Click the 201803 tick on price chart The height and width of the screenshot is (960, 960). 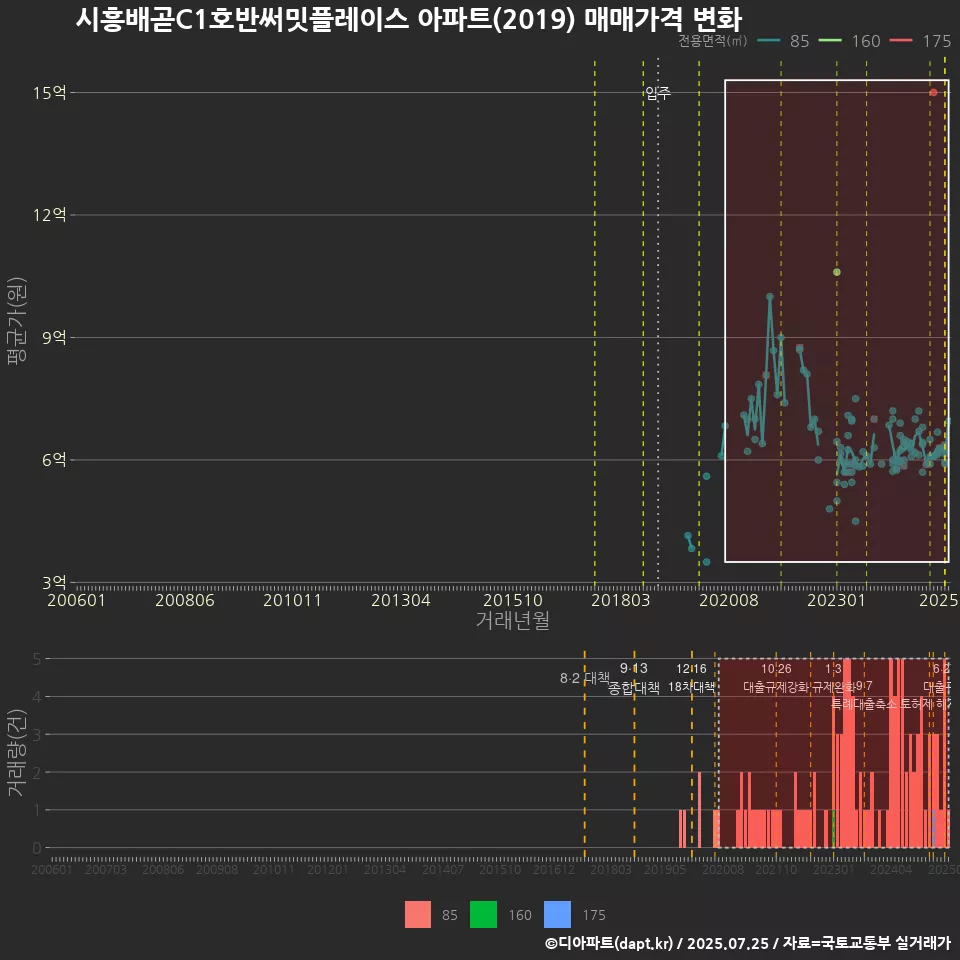[620, 600]
